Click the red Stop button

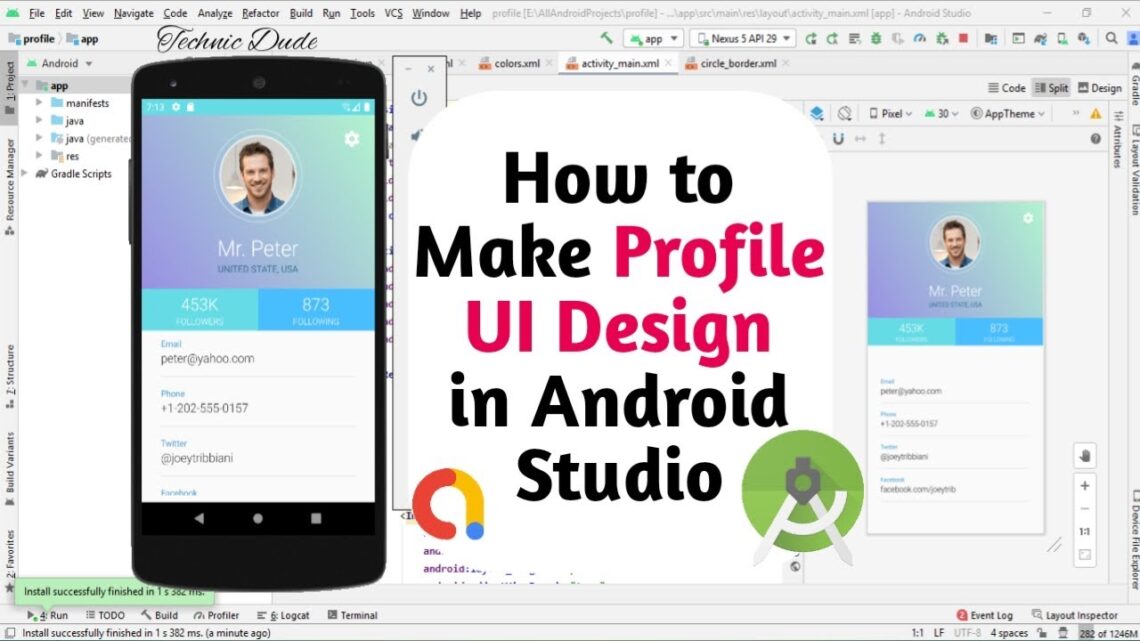click(x=963, y=39)
